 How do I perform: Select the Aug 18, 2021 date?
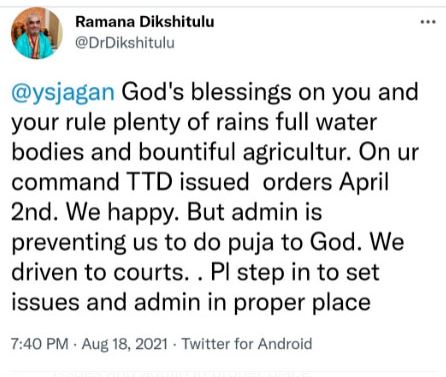pyautogui.click(x=124, y=344)
